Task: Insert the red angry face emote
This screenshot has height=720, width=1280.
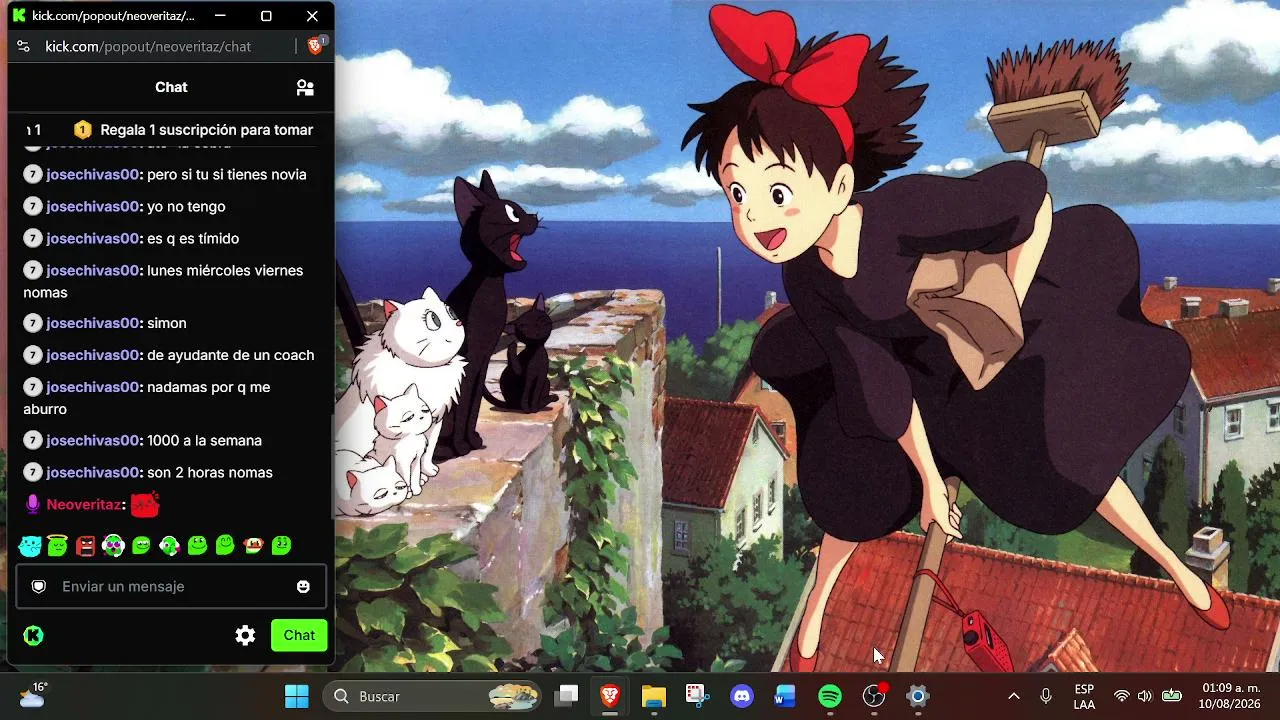Action: coord(86,545)
